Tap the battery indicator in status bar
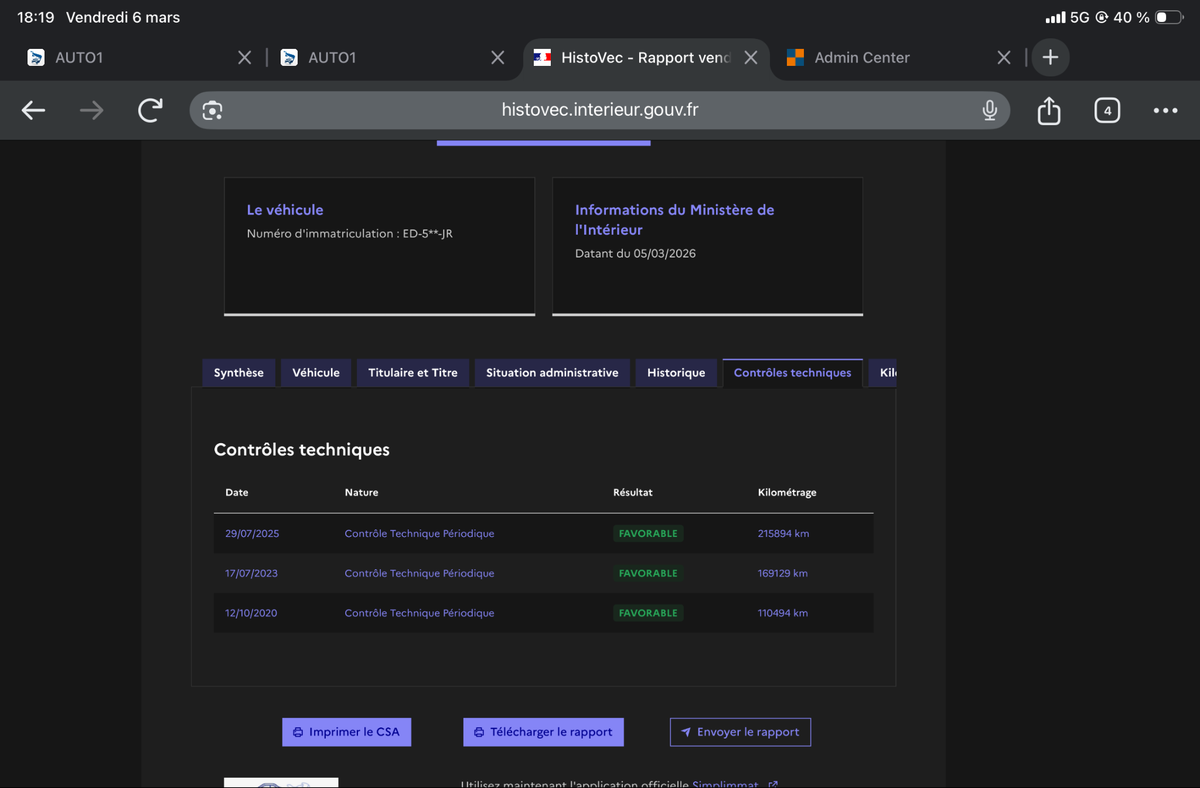This screenshot has width=1200, height=788. (x=1168, y=18)
